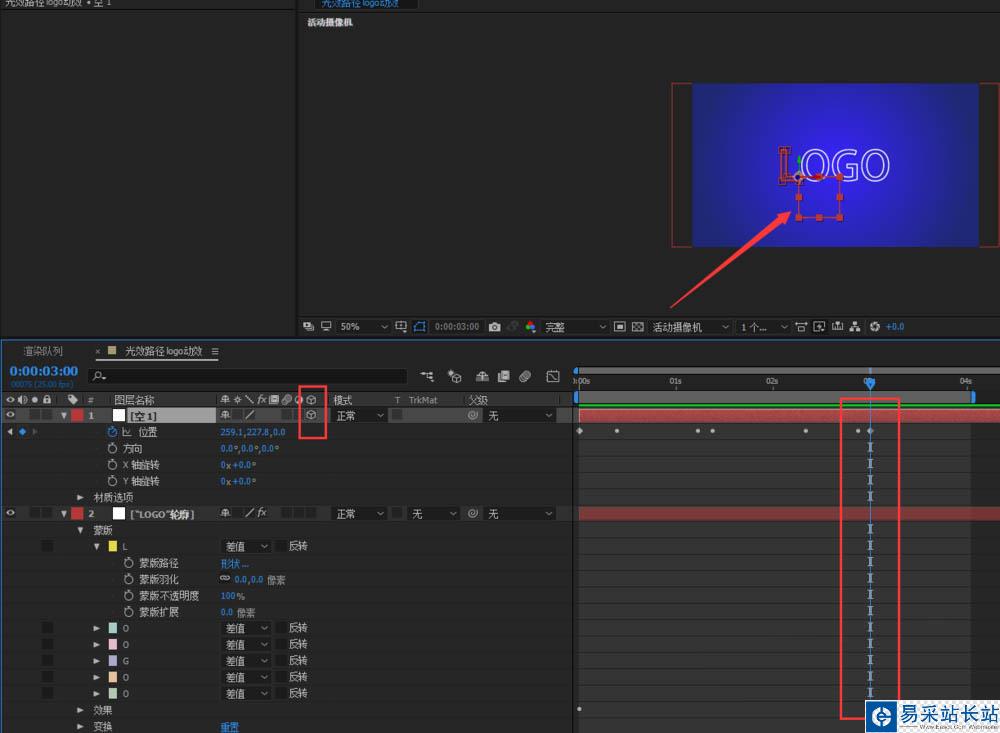1000x733 pixels.
Task: Toggle the draft 3D icon in timeline
Action: point(454,376)
